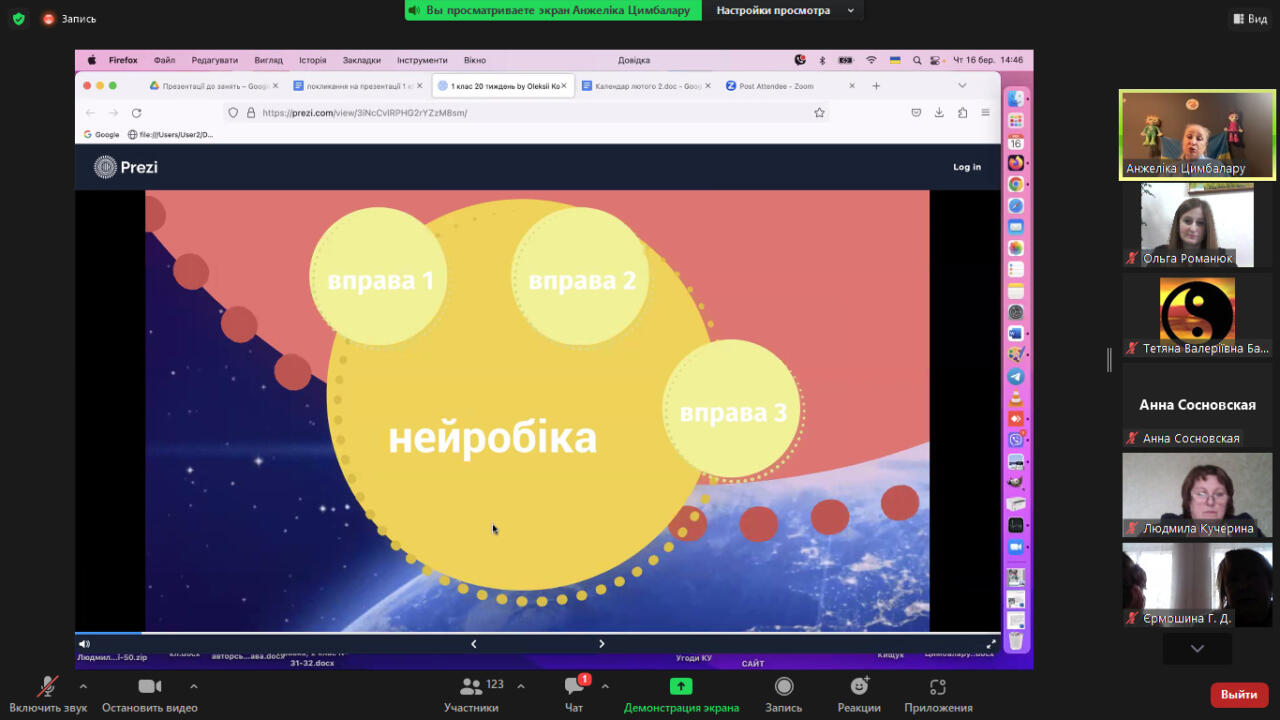The width and height of the screenshot is (1280, 720).
Task: Select Тетяна Валеріївна yin-yang participant tile
Action: [1197, 315]
